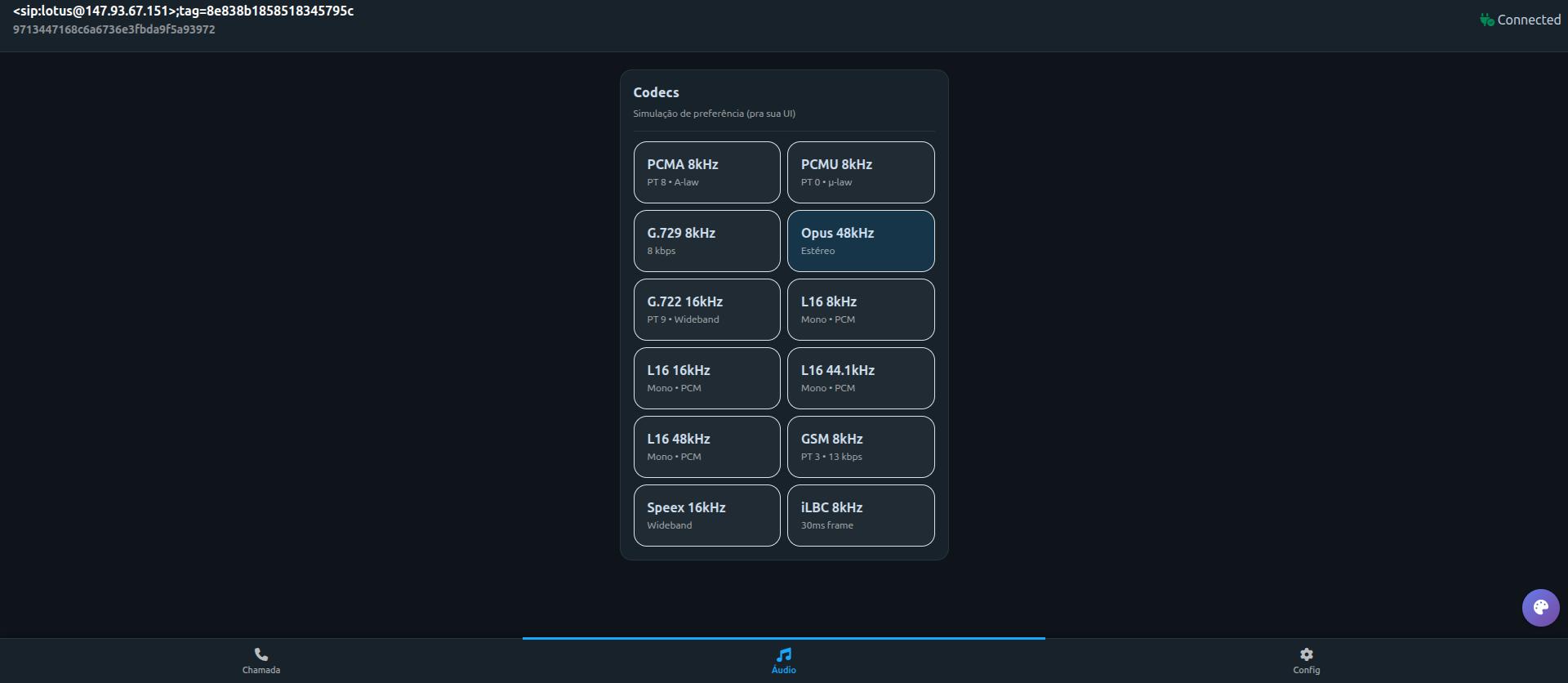
Task: Select the Speex 16kHz codec
Action: point(706,516)
